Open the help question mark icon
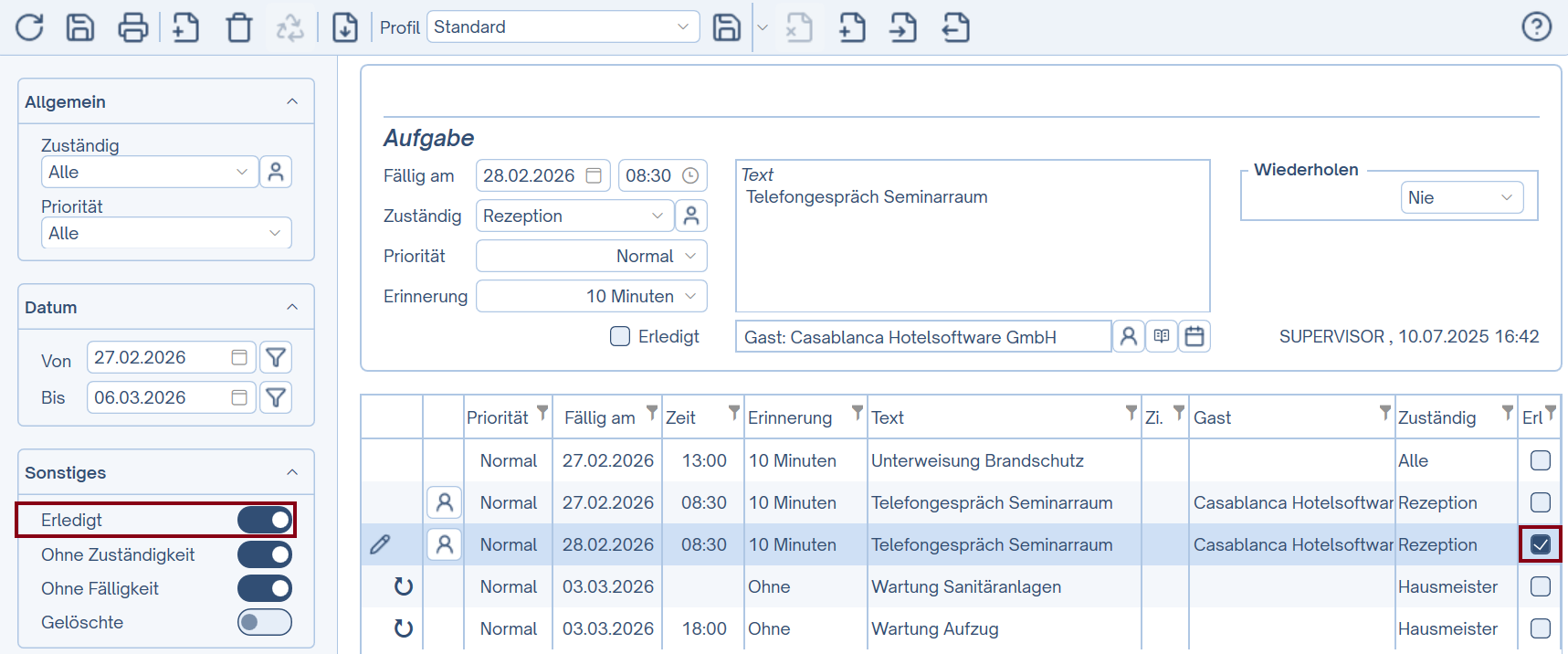The width and height of the screenshot is (1568, 654). coord(1536,27)
